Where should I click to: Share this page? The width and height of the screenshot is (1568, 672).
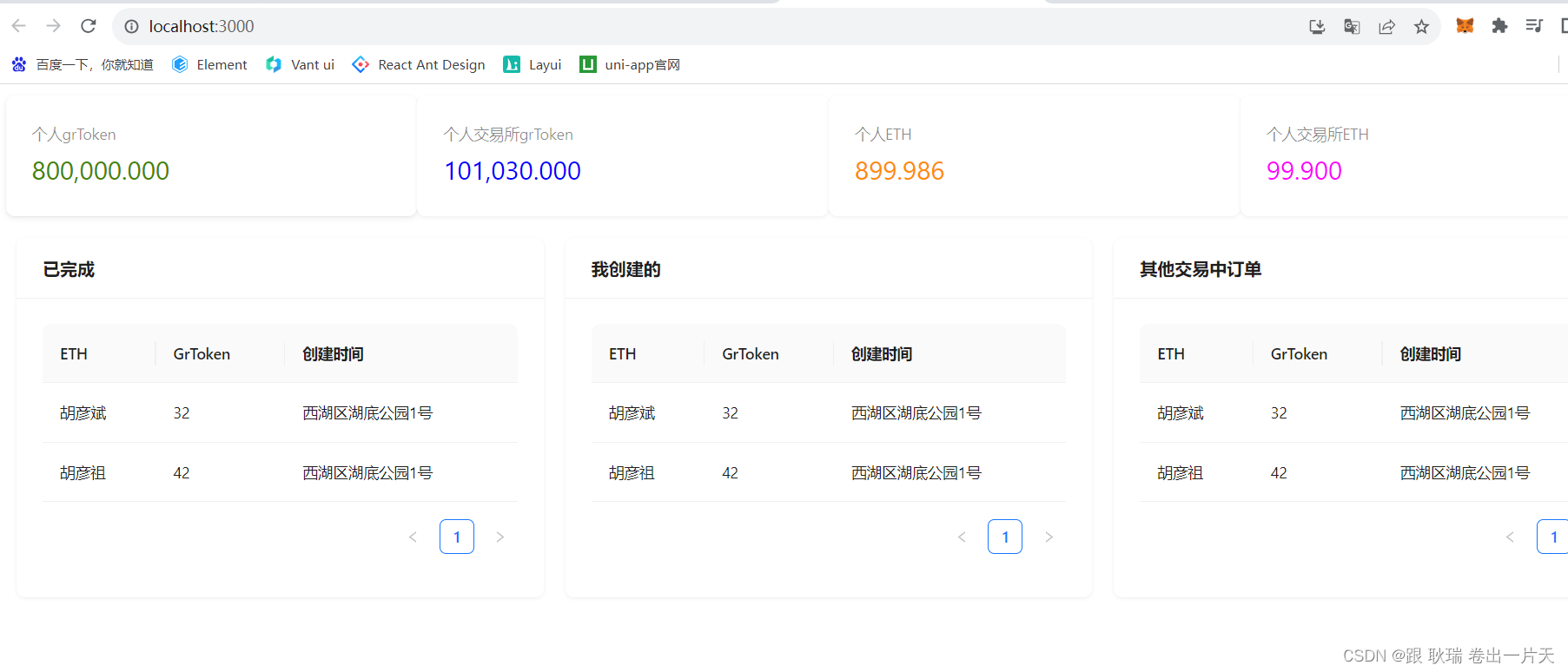1386,27
